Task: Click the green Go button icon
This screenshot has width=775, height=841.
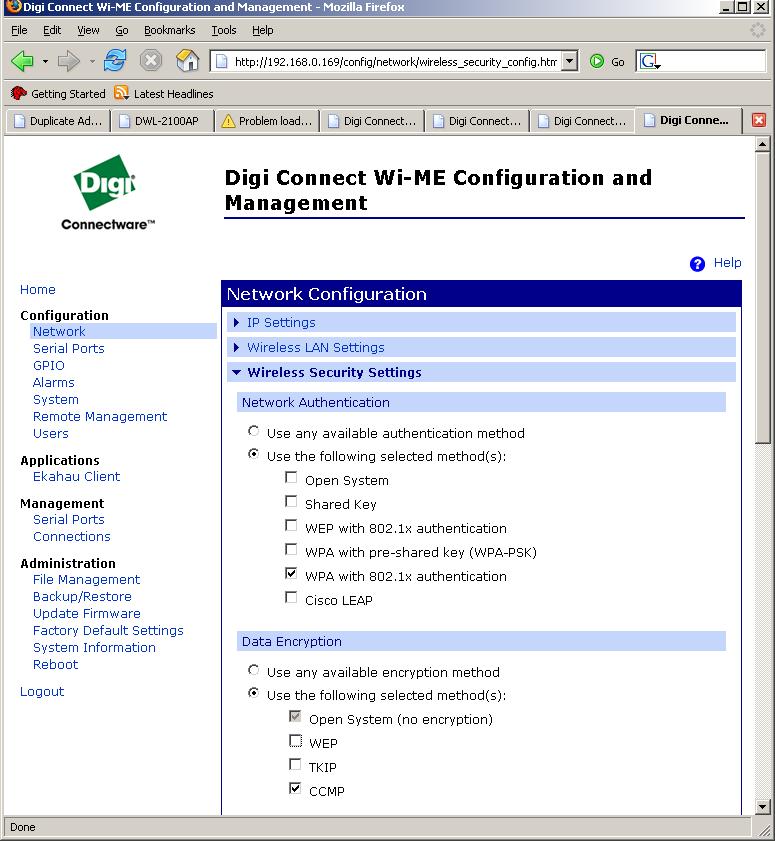Action: (598, 62)
